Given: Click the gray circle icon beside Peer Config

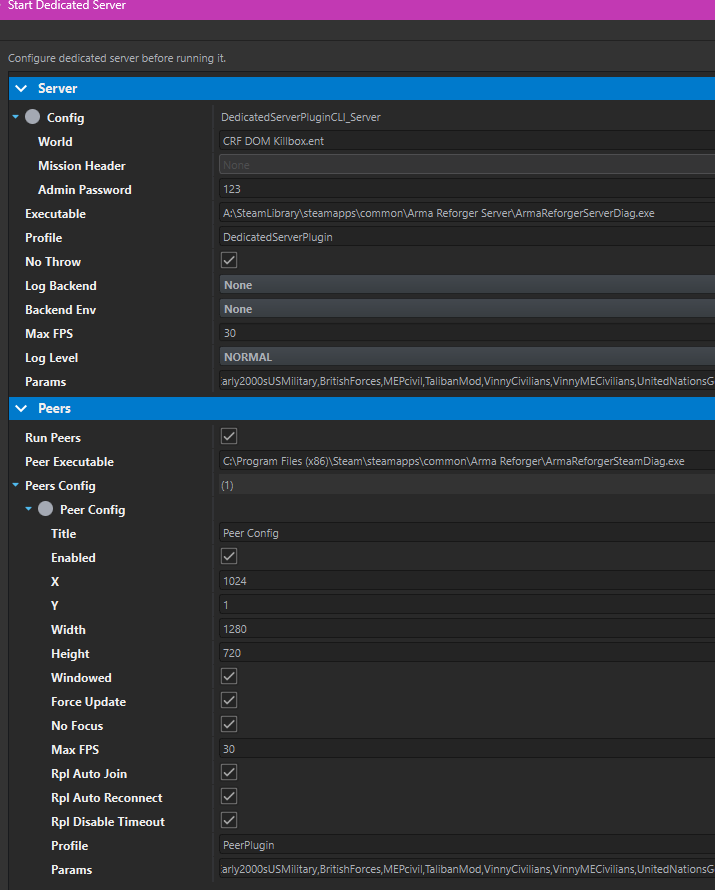Looking at the screenshot, I should click(x=47, y=510).
